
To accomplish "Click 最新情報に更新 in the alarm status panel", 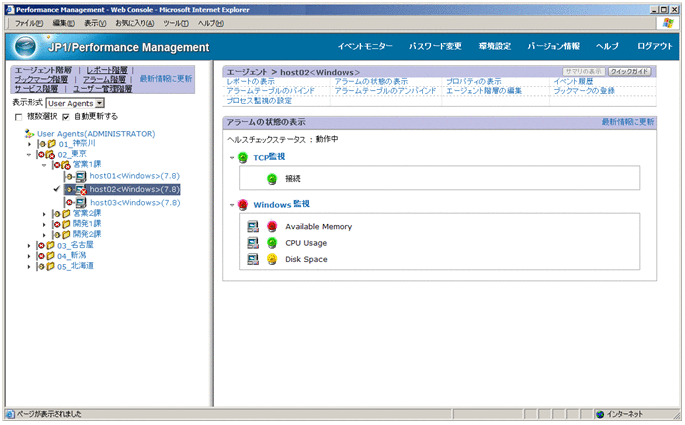I will pyautogui.click(x=628, y=122).
